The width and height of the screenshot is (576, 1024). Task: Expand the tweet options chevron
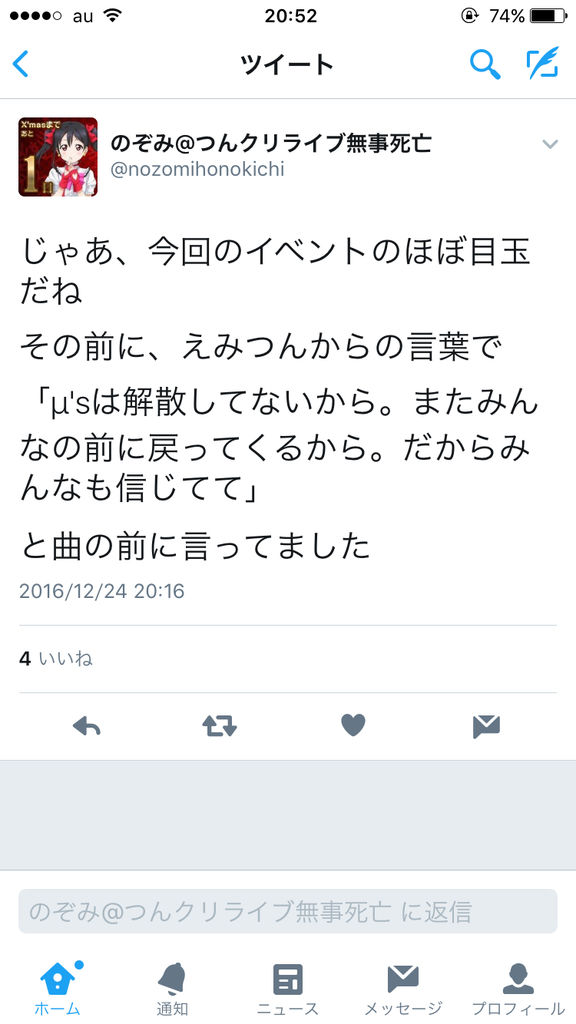pos(550,144)
